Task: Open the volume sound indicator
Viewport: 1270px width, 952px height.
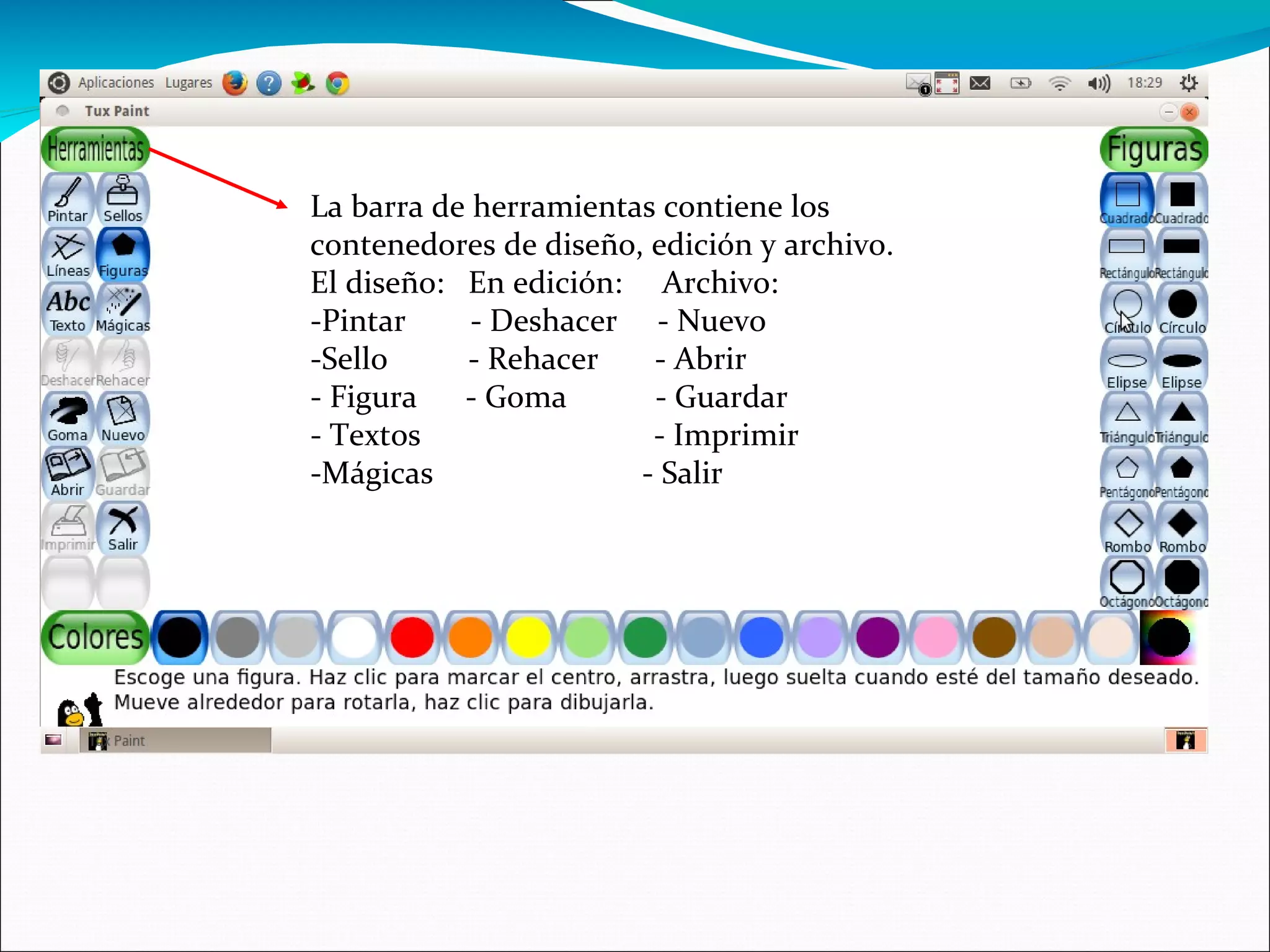Action: pos(1099,83)
